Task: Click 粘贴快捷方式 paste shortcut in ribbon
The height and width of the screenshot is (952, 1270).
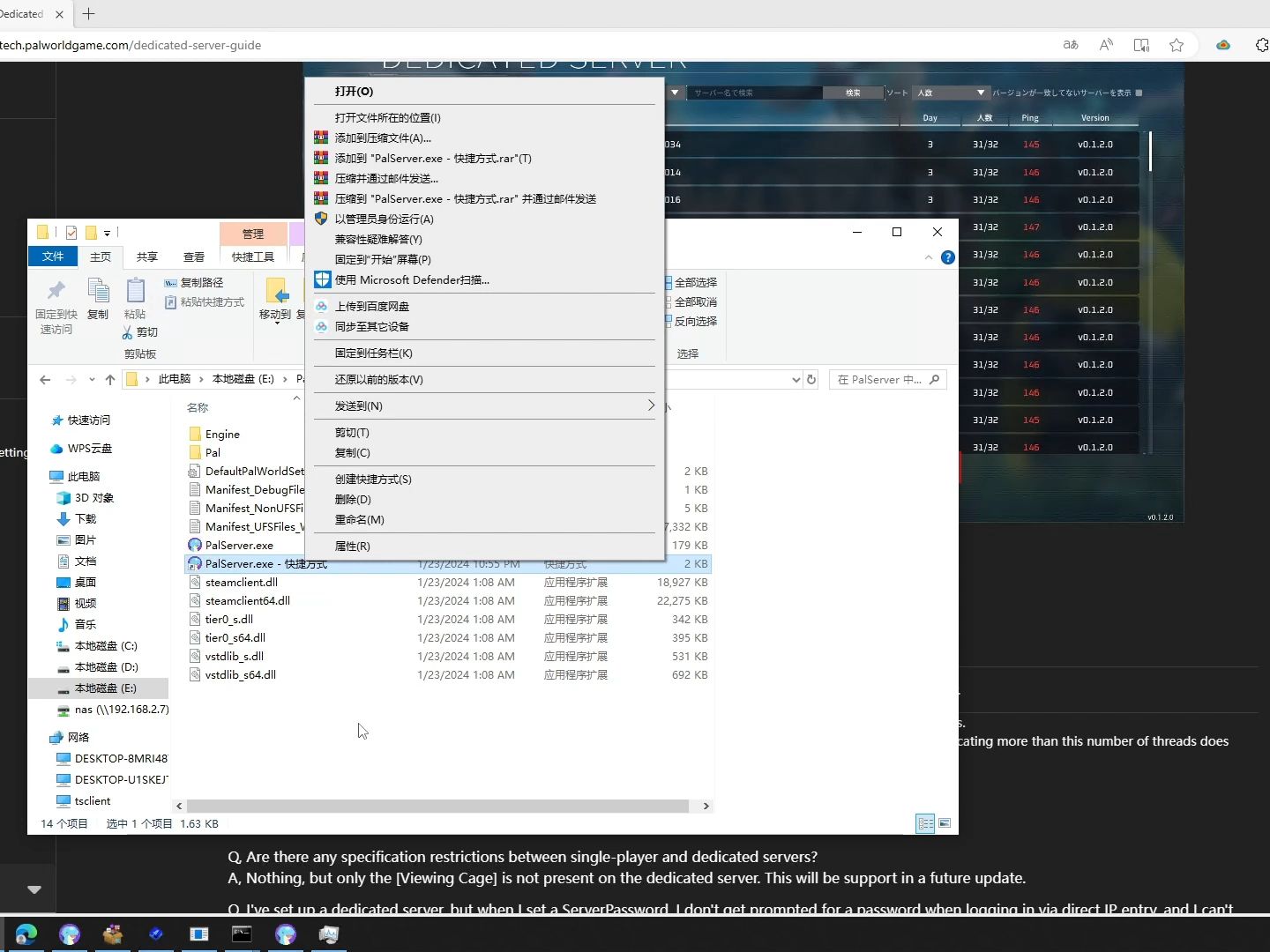Action: [205, 302]
